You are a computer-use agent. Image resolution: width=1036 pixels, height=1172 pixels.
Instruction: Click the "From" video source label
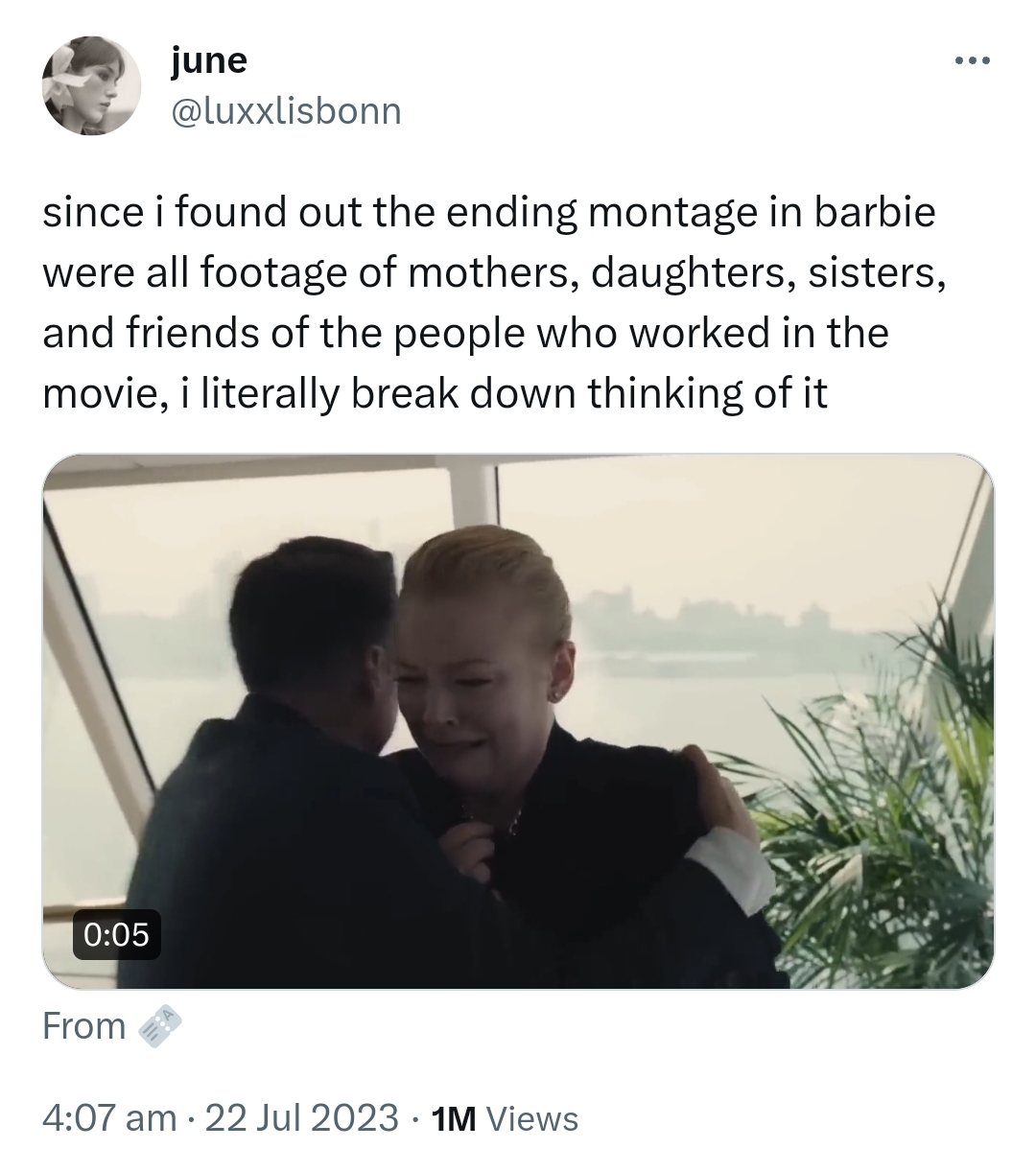(x=83, y=1026)
